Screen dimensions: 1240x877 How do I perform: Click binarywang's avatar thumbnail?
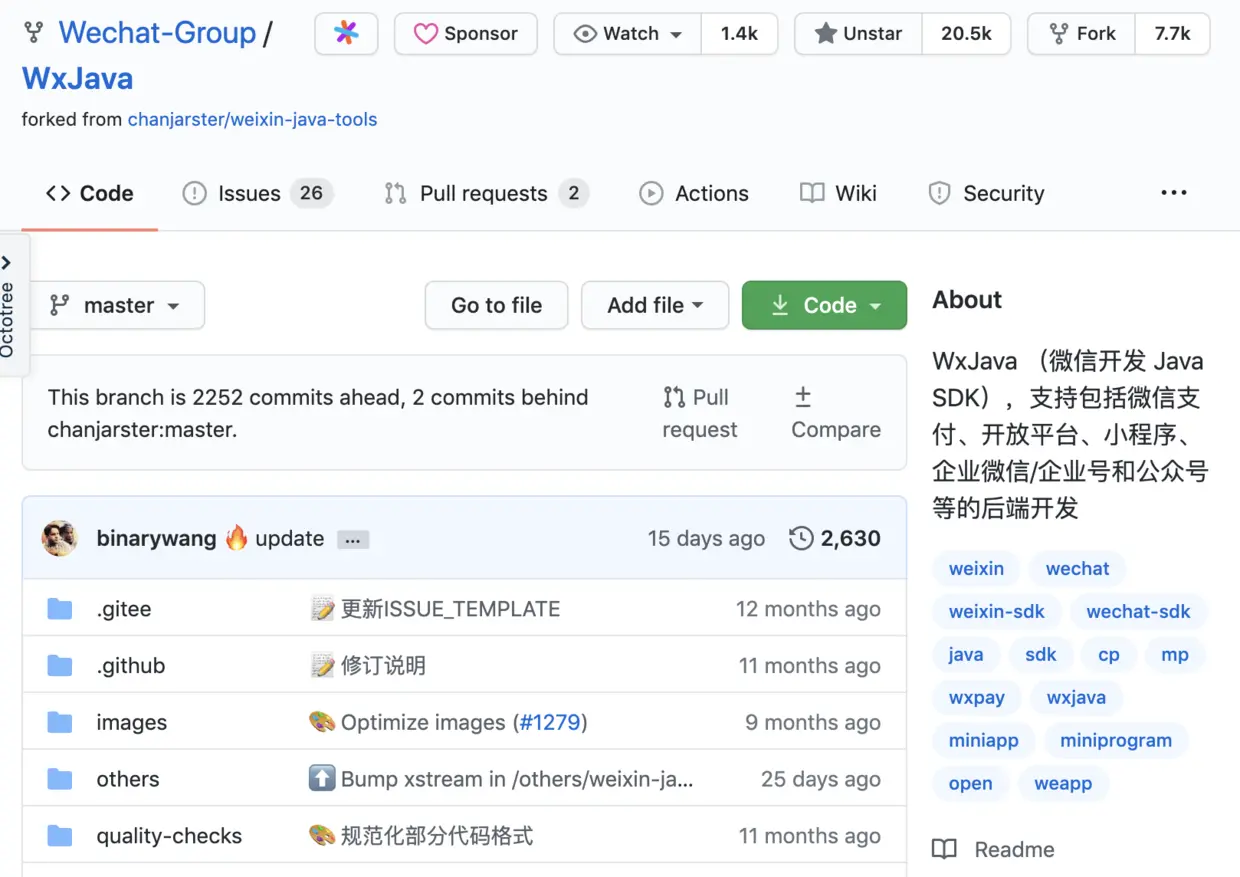[60, 538]
